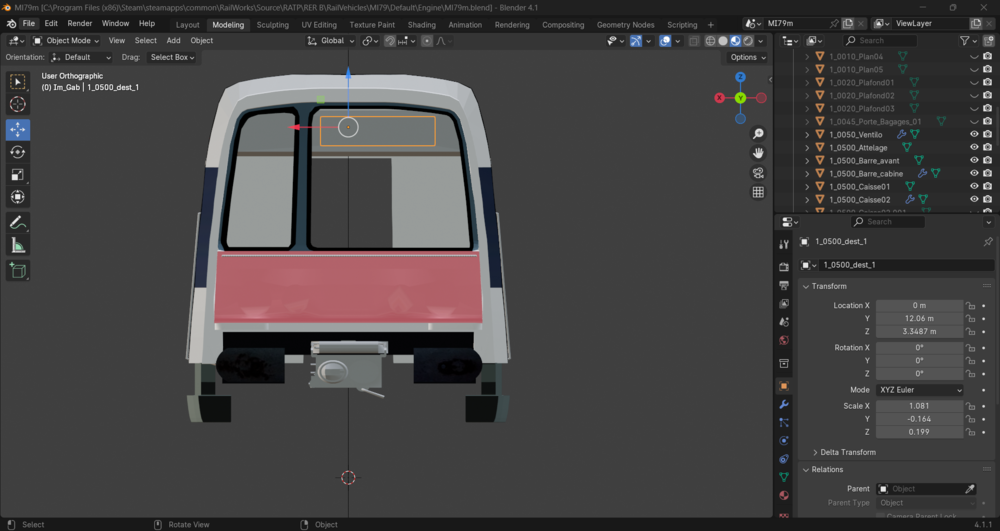The height and width of the screenshot is (531, 1000).
Task: Hide 1_0500_Barre_avant in viewport
Action: click(974, 161)
